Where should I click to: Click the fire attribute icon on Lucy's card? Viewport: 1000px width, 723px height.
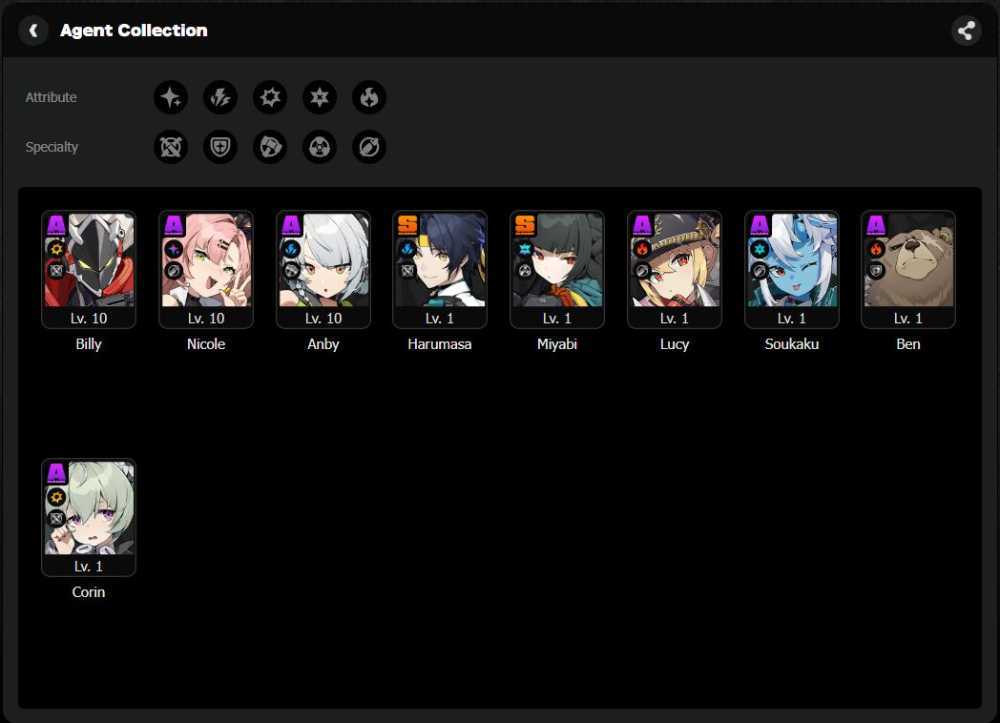tap(642, 249)
